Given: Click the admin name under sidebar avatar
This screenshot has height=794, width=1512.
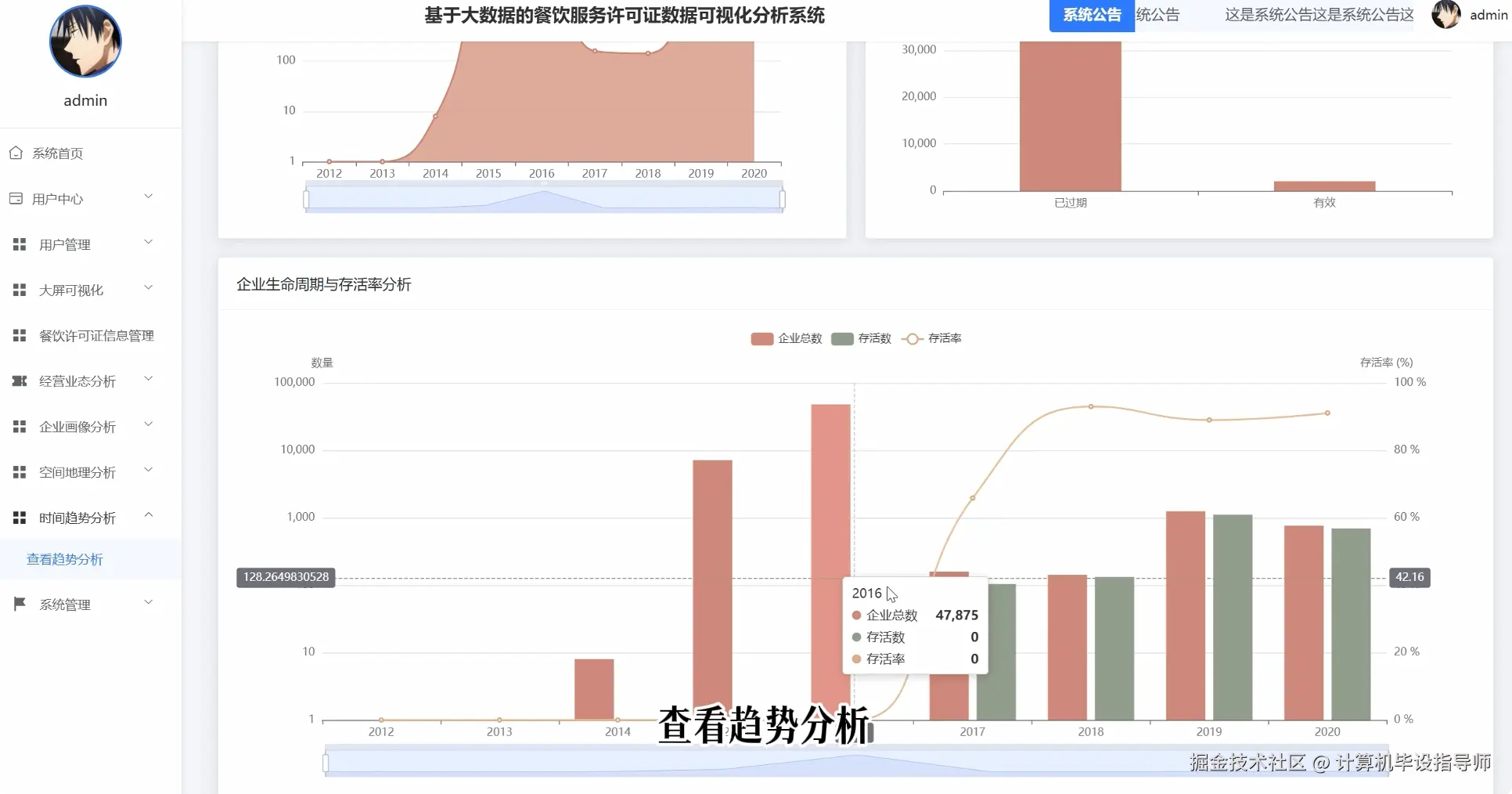Looking at the screenshot, I should tap(85, 100).
